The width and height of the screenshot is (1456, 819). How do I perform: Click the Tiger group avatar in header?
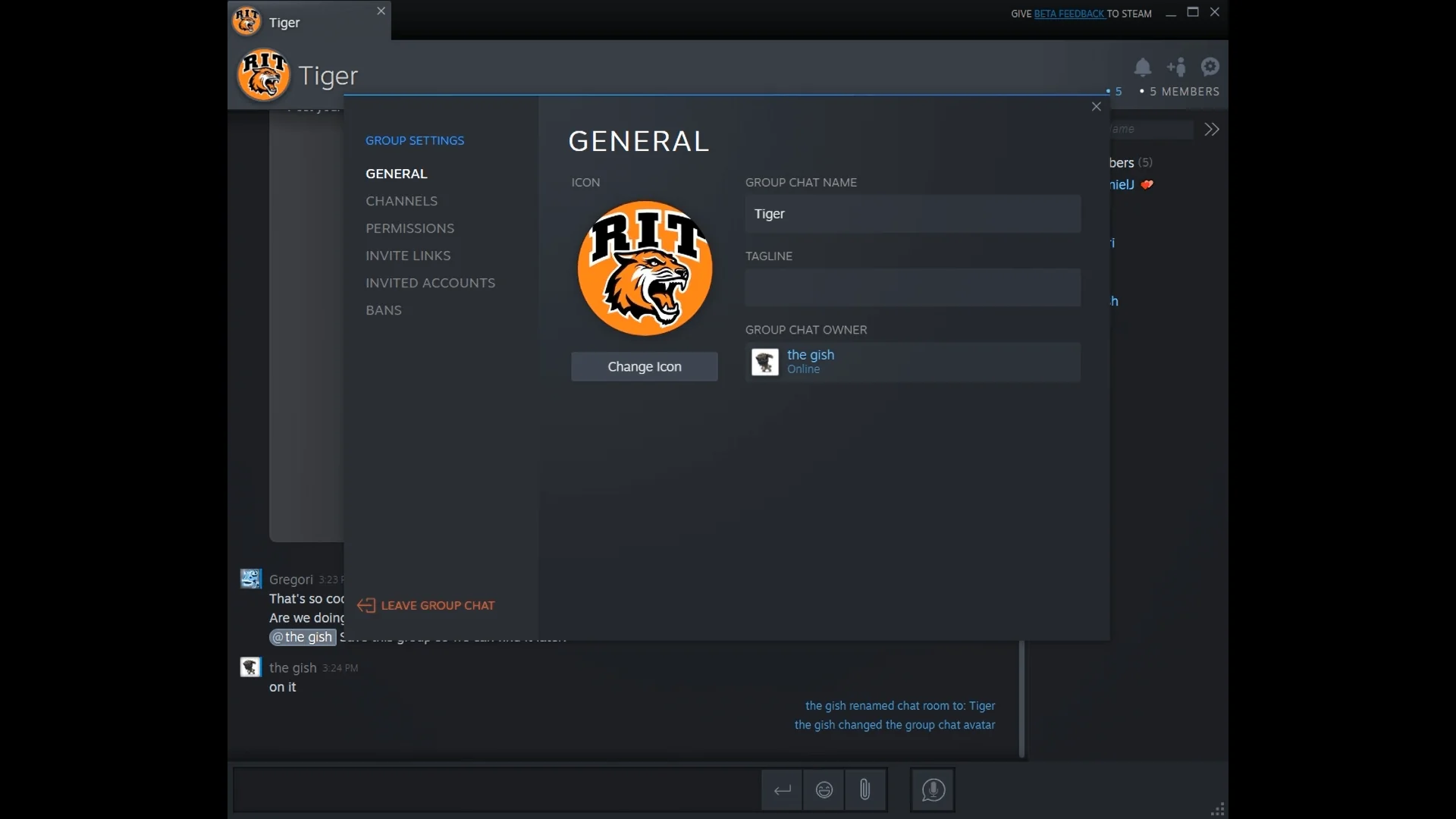click(263, 74)
